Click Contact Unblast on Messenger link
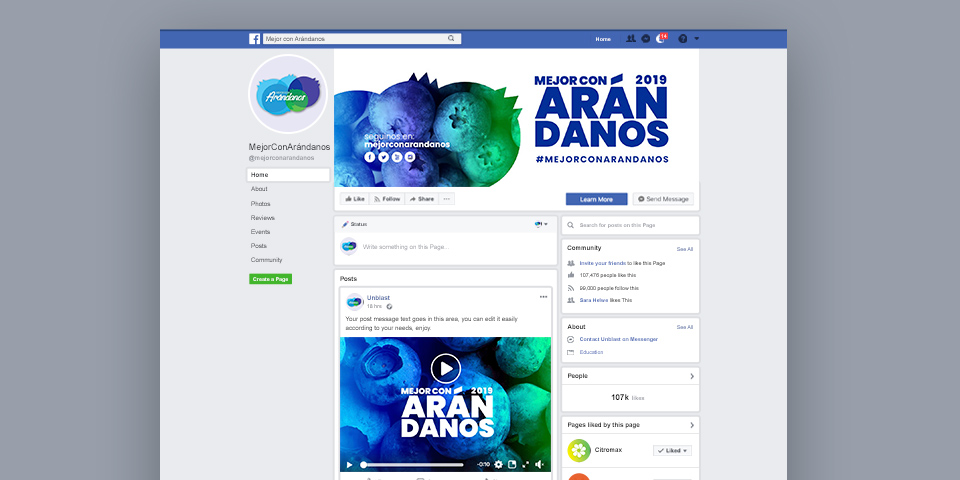 (618, 339)
